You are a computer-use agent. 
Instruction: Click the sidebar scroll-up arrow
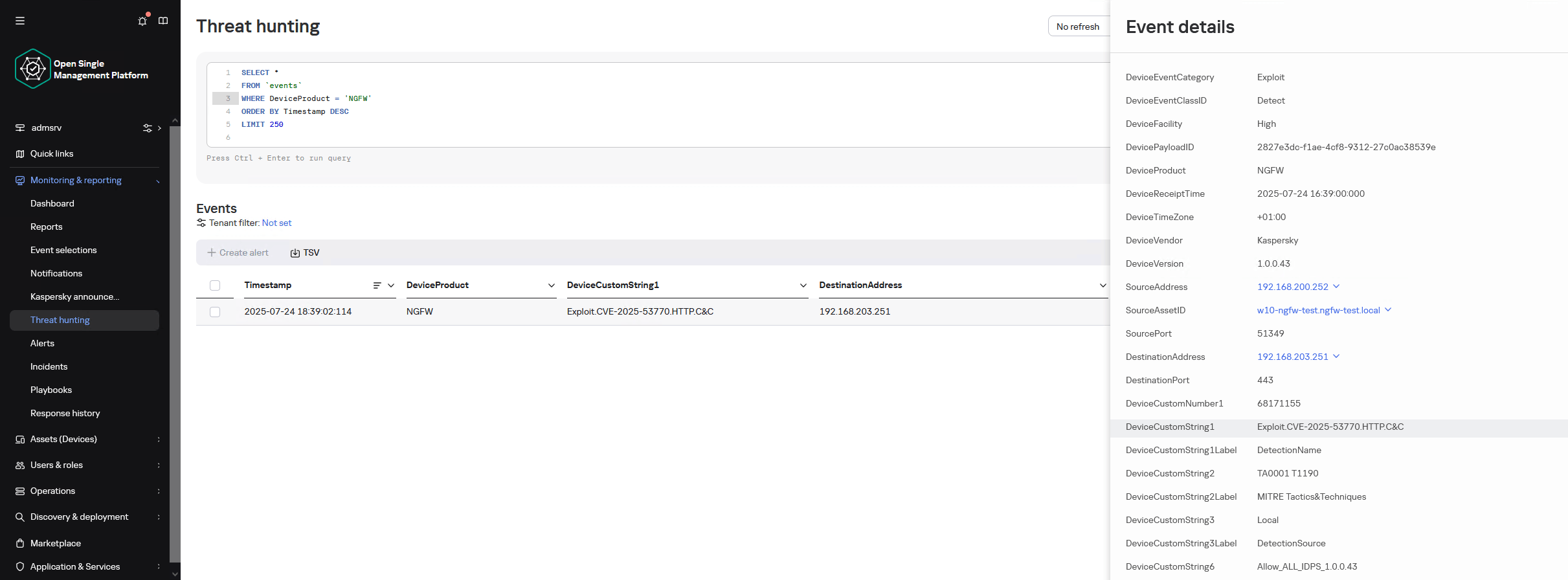pyautogui.click(x=175, y=120)
